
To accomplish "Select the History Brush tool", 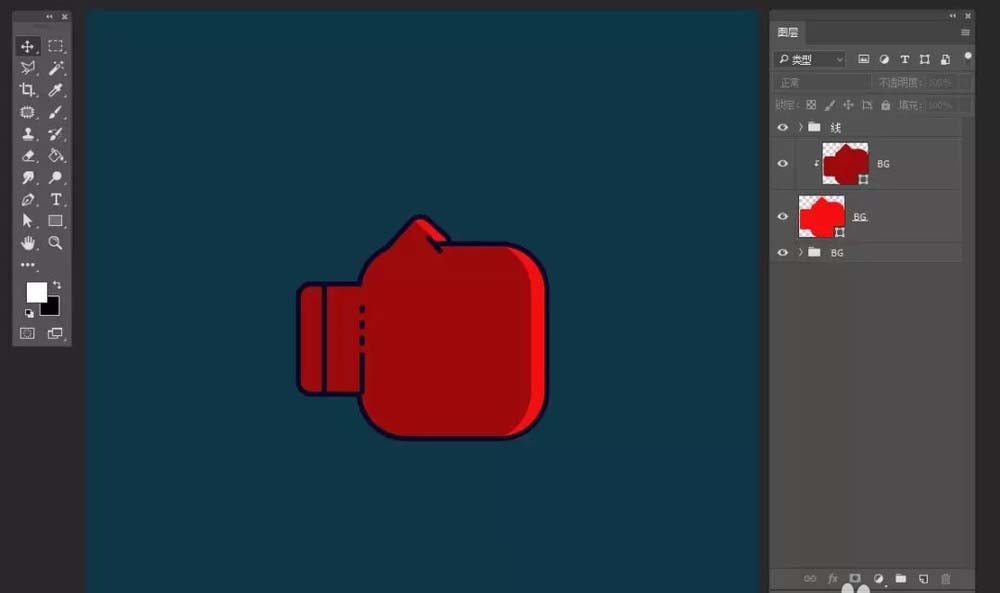I will (55, 134).
